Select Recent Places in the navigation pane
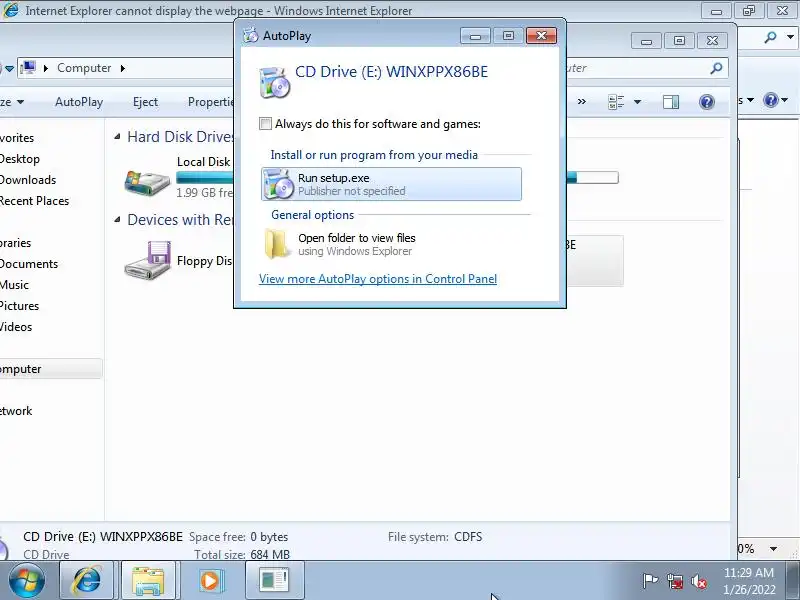 (34, 201)
